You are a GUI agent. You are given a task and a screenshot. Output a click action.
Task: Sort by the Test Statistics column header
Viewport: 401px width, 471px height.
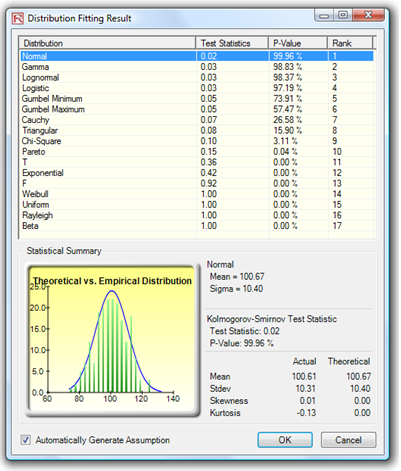point(232,43)
